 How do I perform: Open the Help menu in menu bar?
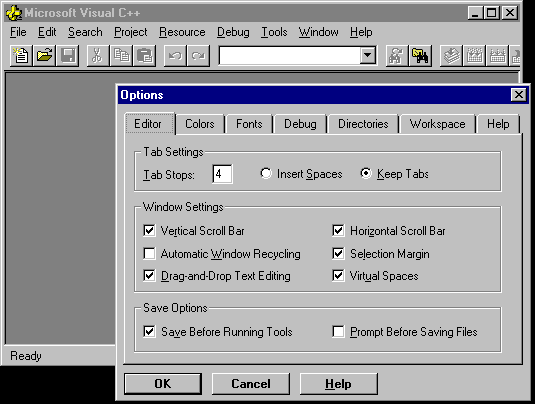pyautogui.click(x=361, y=32)
